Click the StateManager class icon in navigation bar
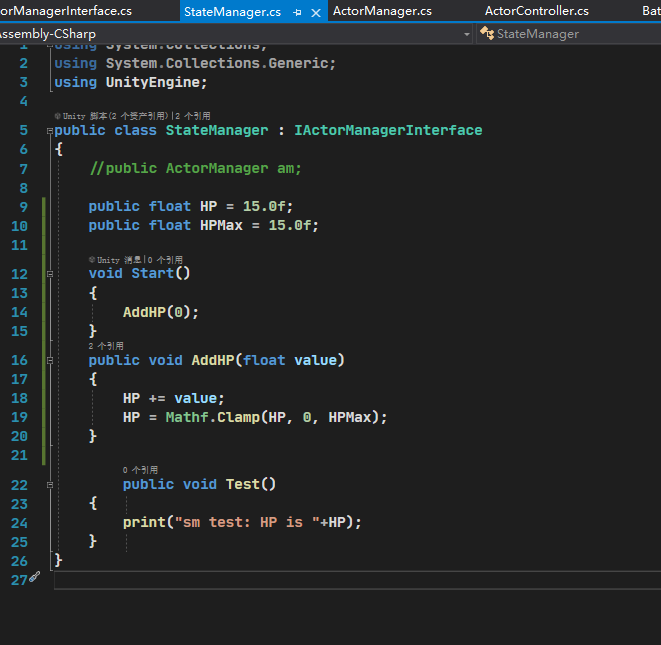The height and width of the screenshot is (645, 661). [x=487, y=34]
